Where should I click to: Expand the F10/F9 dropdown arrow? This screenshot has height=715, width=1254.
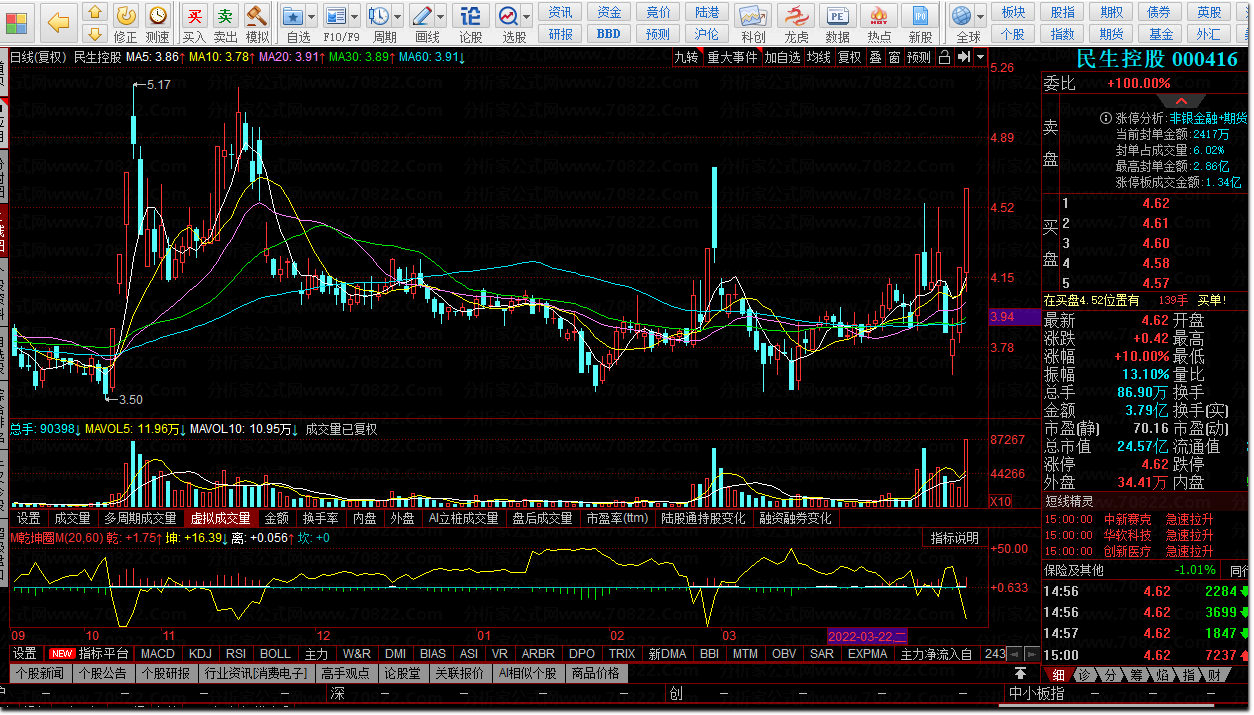[356, 16]
